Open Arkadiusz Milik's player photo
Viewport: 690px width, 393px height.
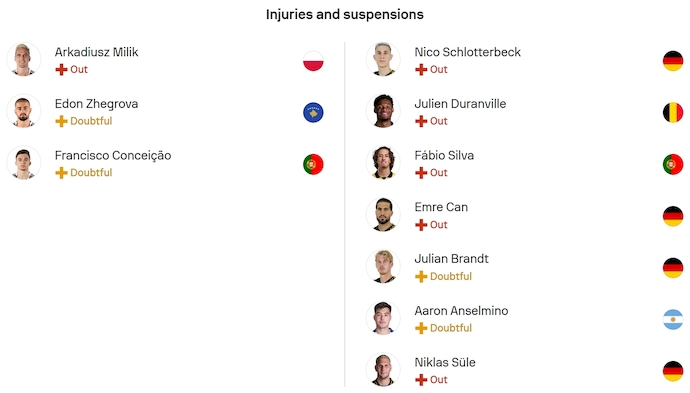tap(24, 59)
